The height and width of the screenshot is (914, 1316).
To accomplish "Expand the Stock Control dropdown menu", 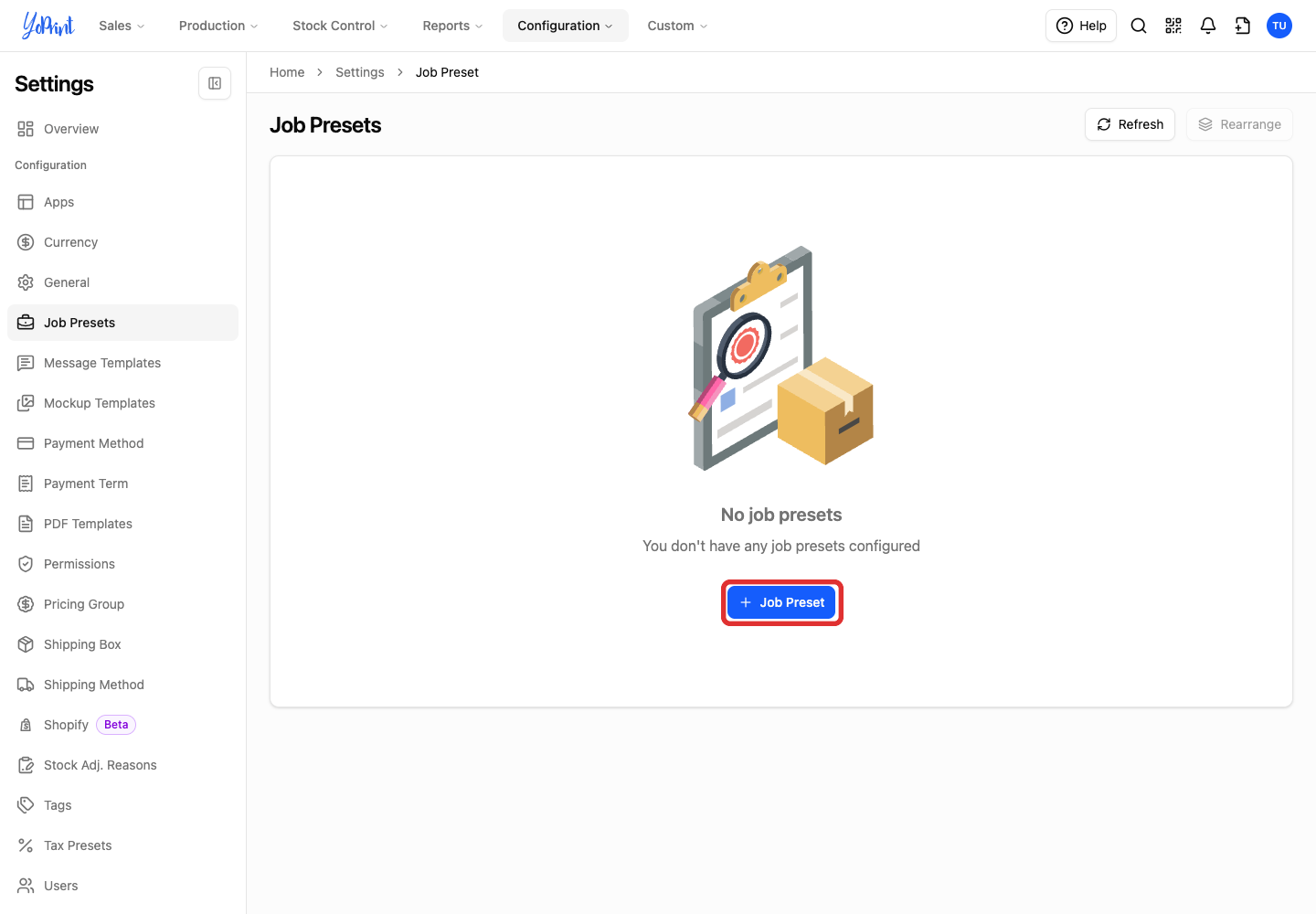I will [340, 26].
